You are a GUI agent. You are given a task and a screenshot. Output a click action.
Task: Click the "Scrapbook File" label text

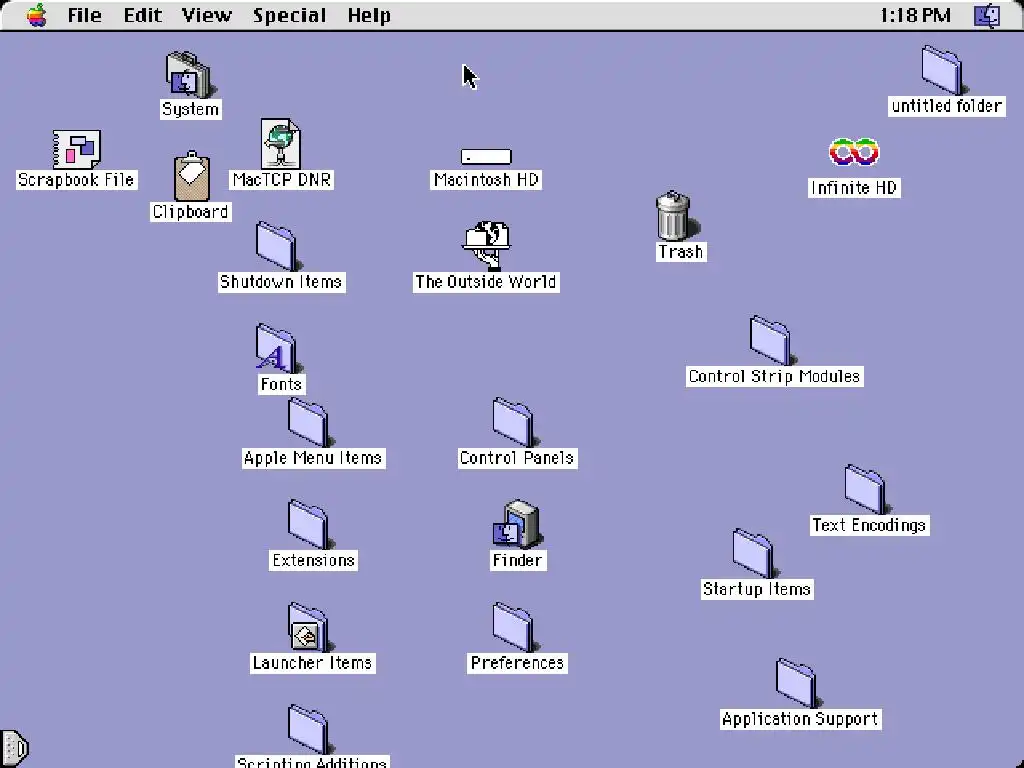coord(76,180)
